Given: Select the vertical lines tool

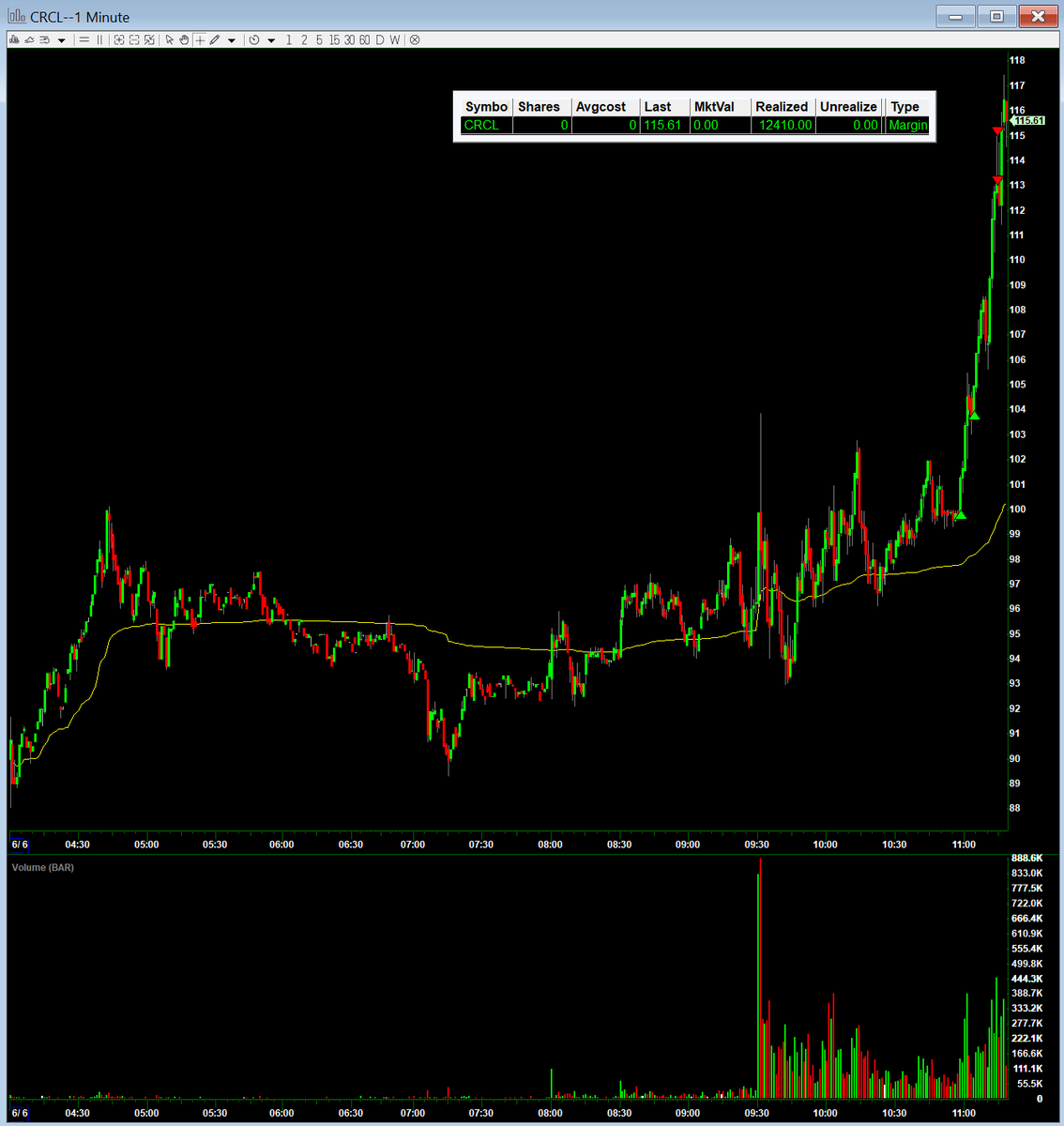Looking at the screenshot, I should 99,40.
